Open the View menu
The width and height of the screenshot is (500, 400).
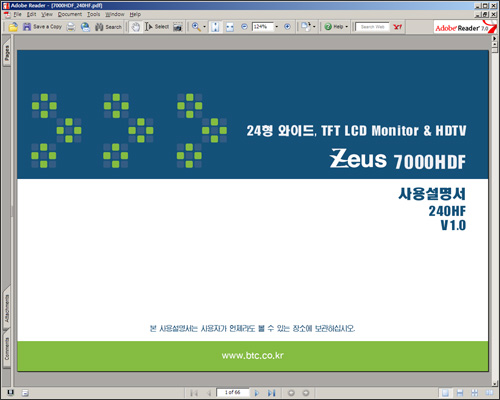(x=47, y=14)
